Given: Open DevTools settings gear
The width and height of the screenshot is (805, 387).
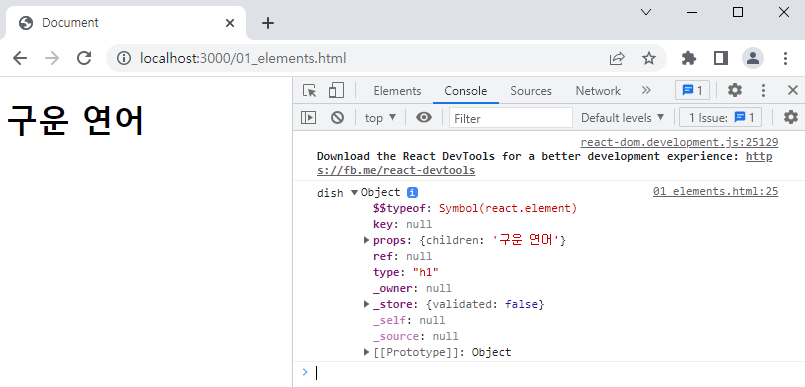Looking at the screenshot, I should [x=735, y=91].
